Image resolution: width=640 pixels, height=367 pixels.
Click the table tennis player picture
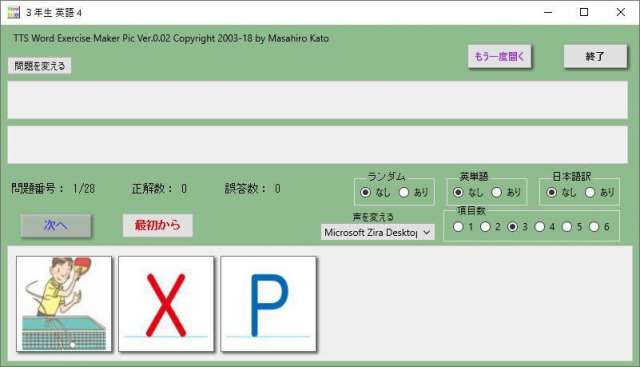(x=64, y=304)
